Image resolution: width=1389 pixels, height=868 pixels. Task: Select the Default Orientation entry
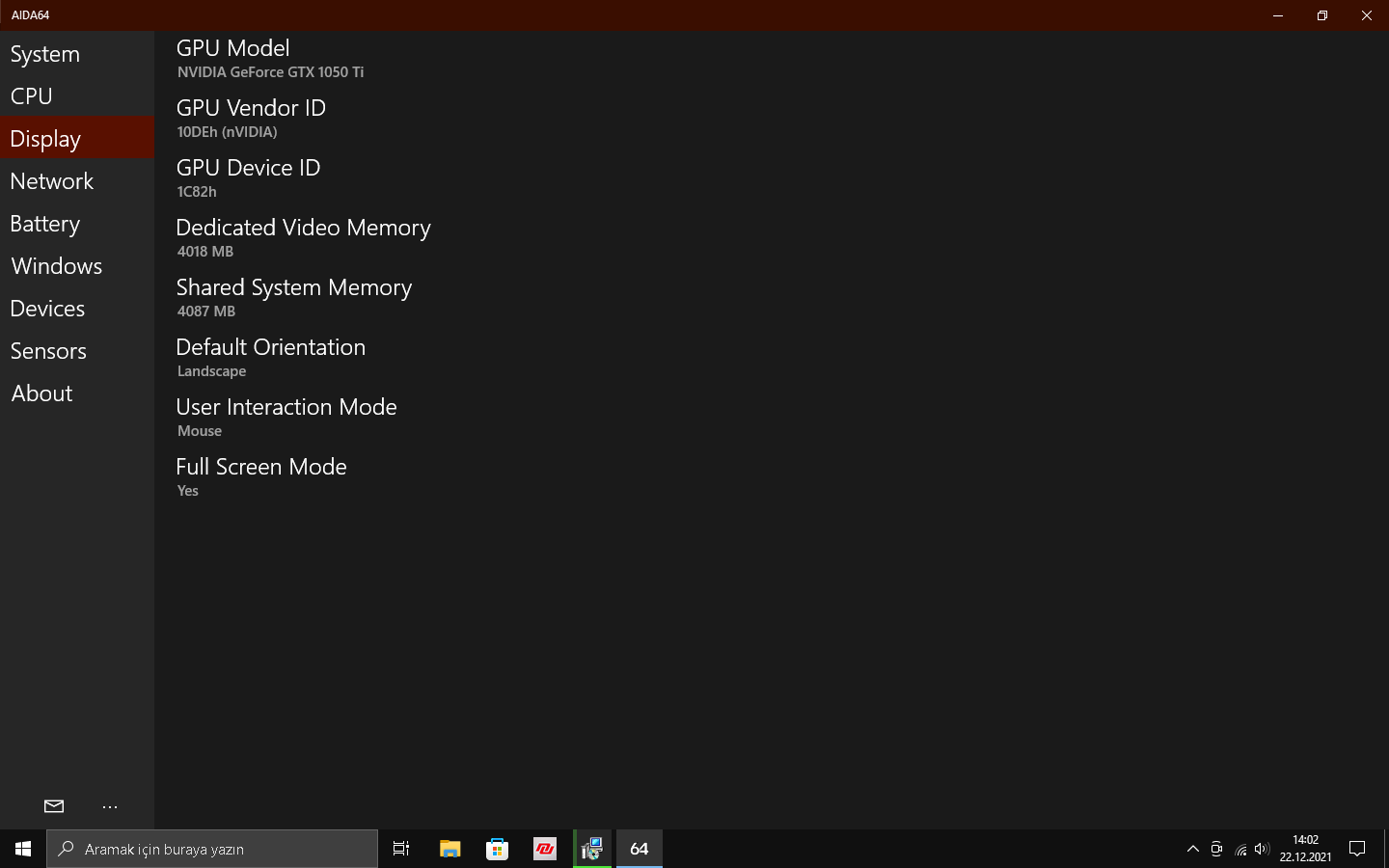[x=271, y=347]
